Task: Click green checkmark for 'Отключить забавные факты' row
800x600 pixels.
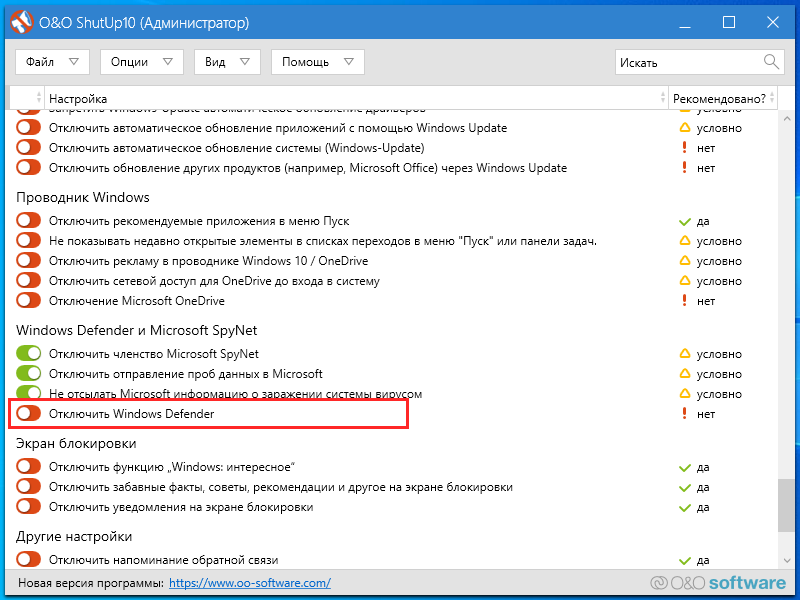Action: point(685,488)
